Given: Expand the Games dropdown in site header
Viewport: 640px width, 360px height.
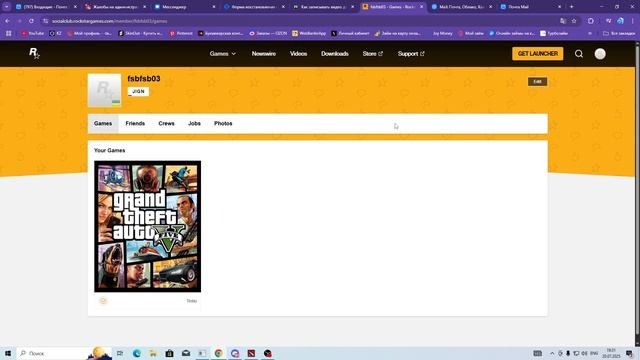Looking at the screenshot, I should pyautogui.click(x=222, y=54).
